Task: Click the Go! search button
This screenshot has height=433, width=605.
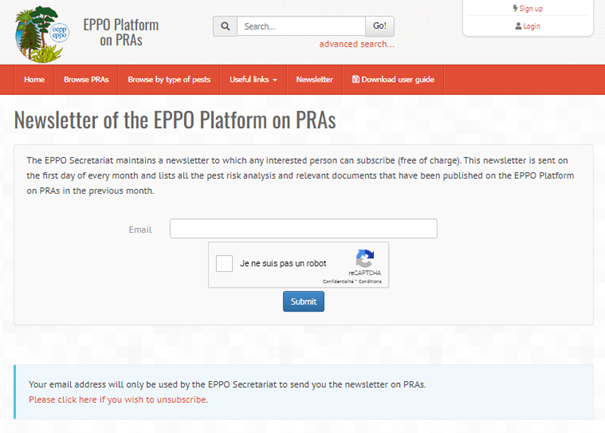Action: click(380, 26)
